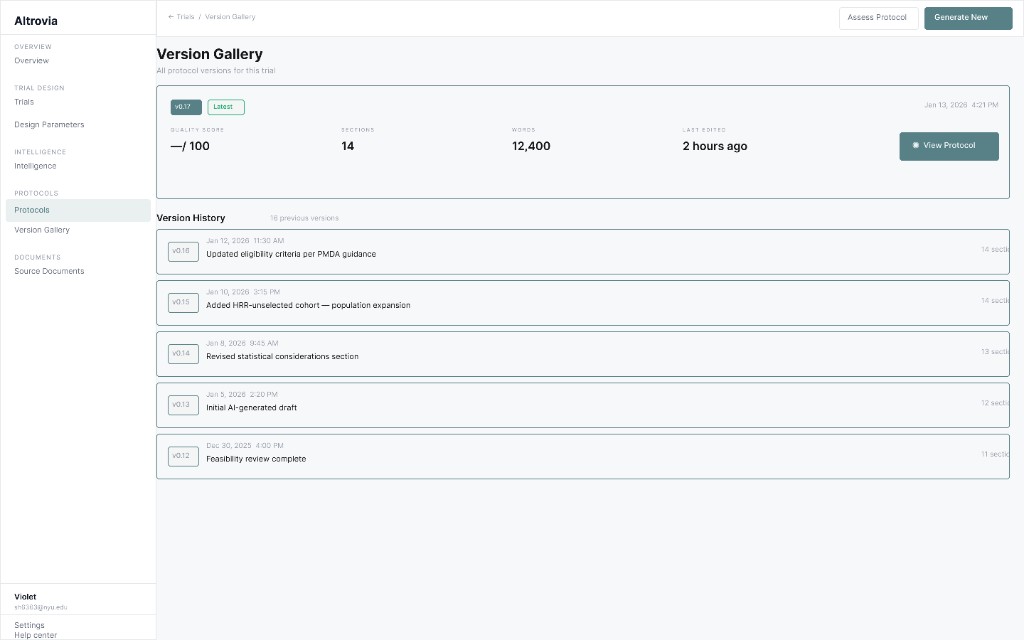Click the Generate New button

[967, 17]
